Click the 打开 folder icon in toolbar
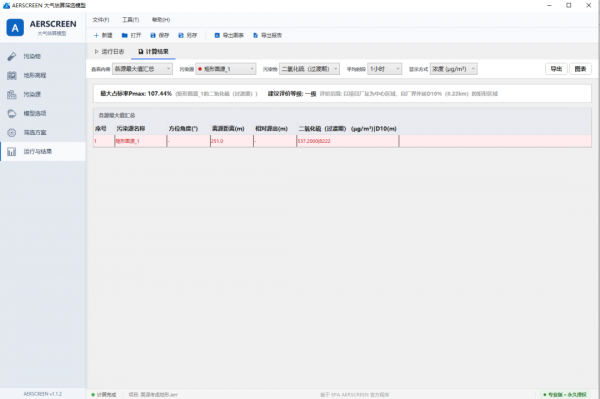 (x=125, y=35)
